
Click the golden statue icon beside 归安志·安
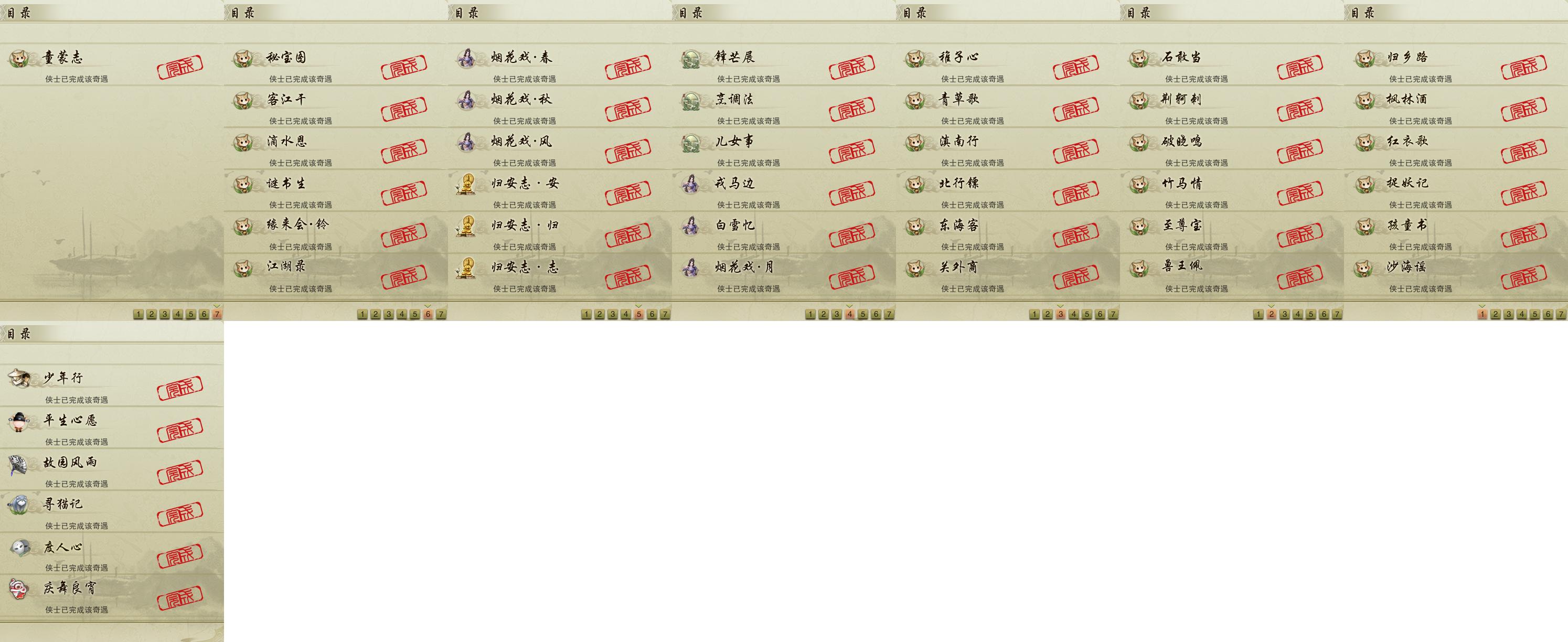[466, 184]
